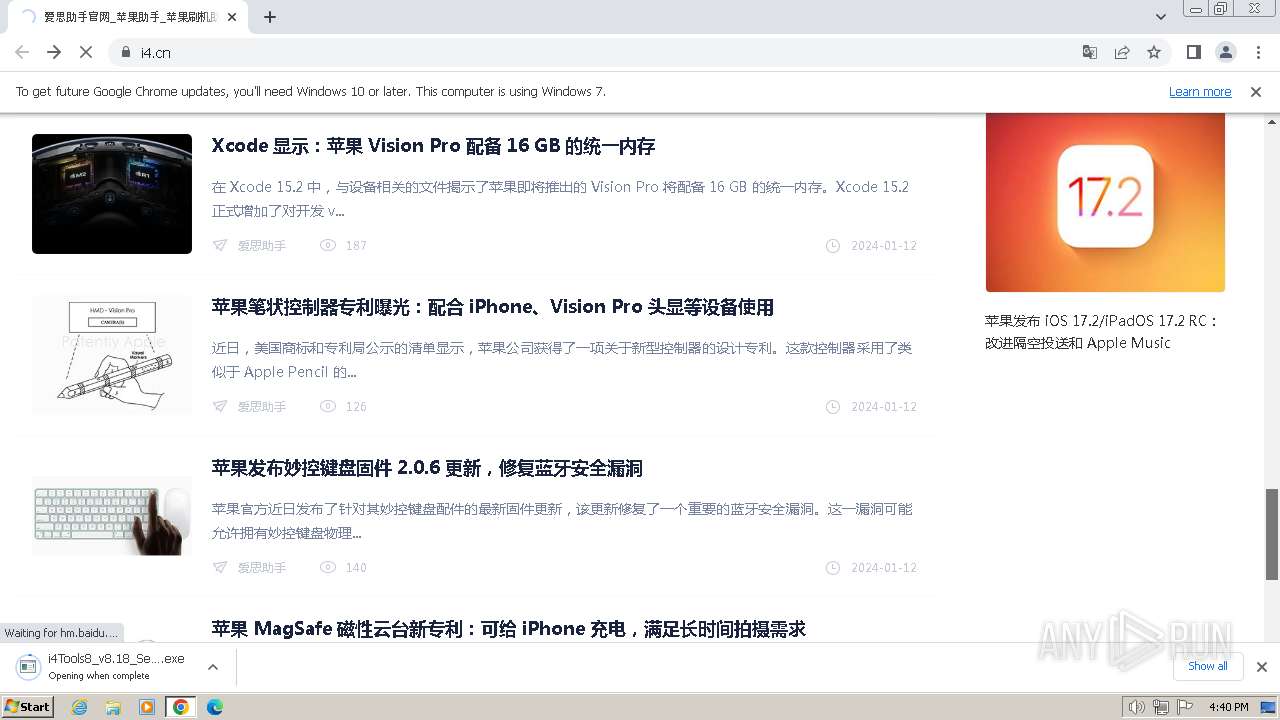Click the 妙控键盘 article summary text
The width and height of the screenshot is (1280, 720).
click(562, 521)
